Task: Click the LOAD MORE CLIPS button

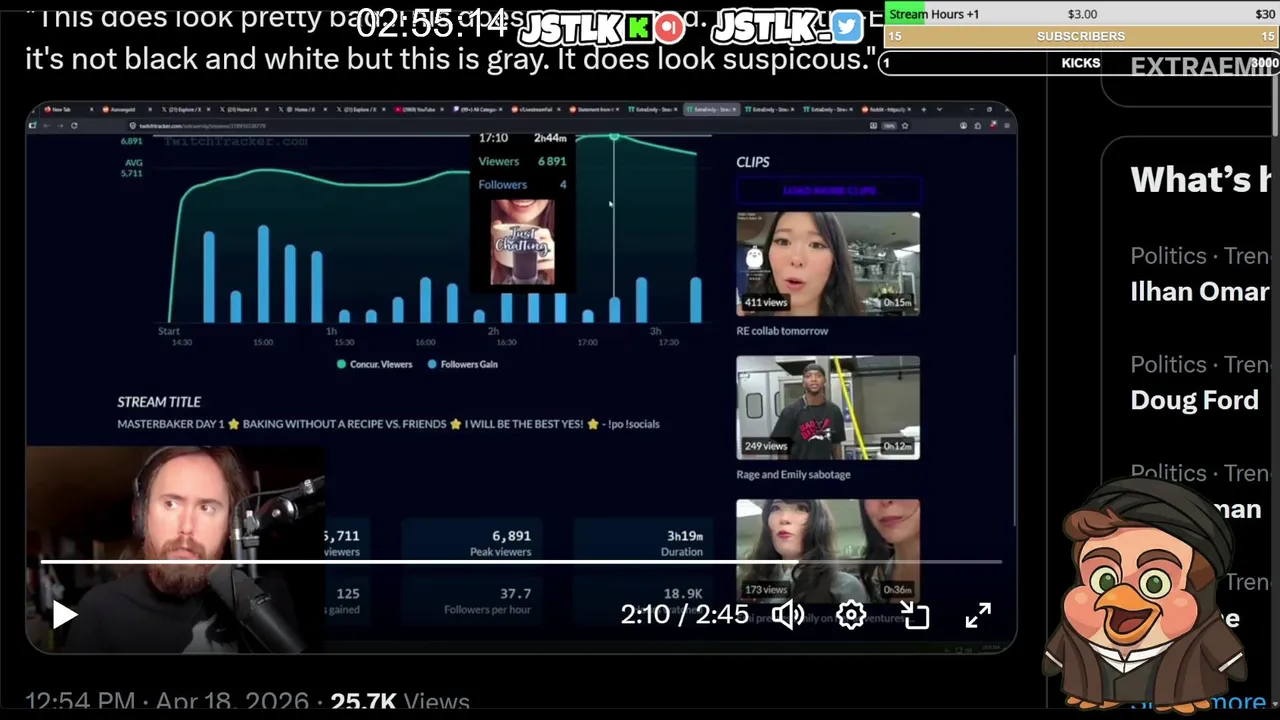Action: (828, 190)
